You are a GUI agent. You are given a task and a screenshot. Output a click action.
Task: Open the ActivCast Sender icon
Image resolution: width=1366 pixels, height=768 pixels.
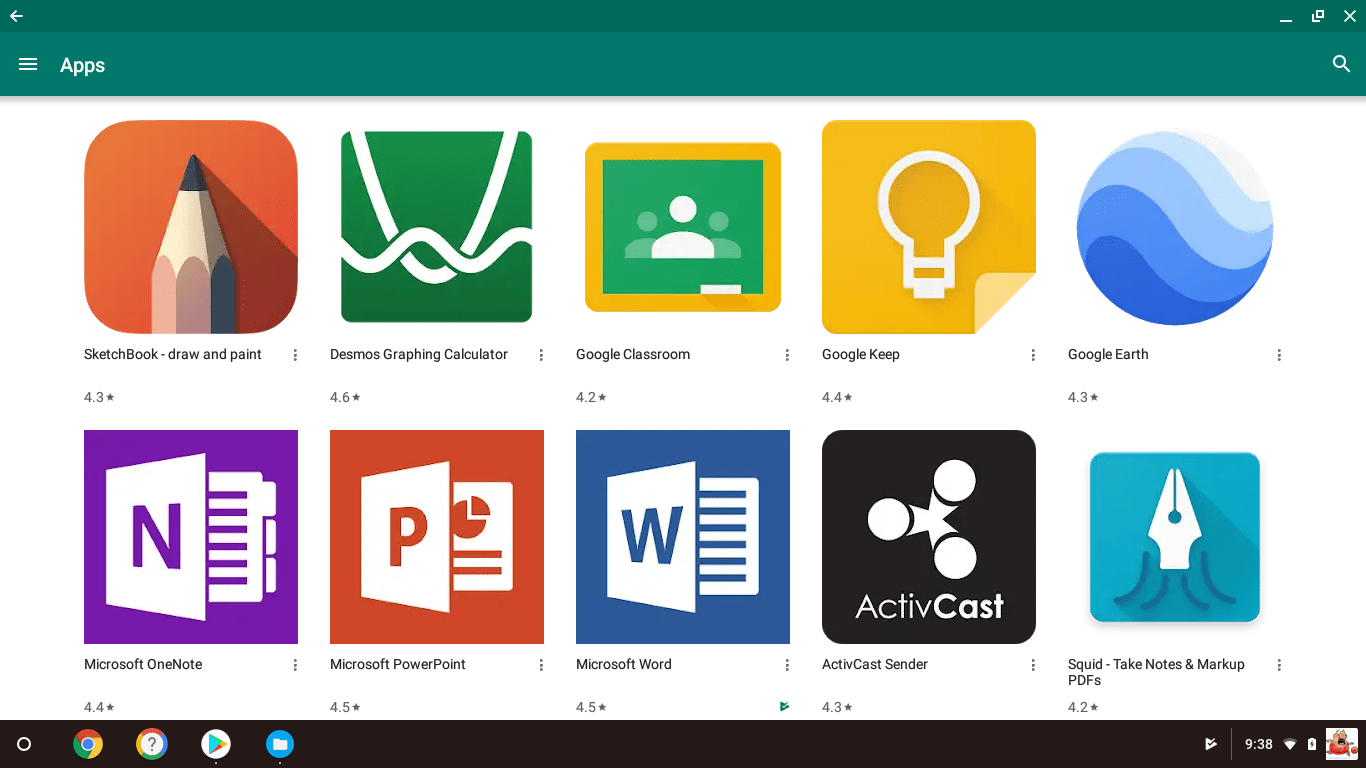(929, 537)
